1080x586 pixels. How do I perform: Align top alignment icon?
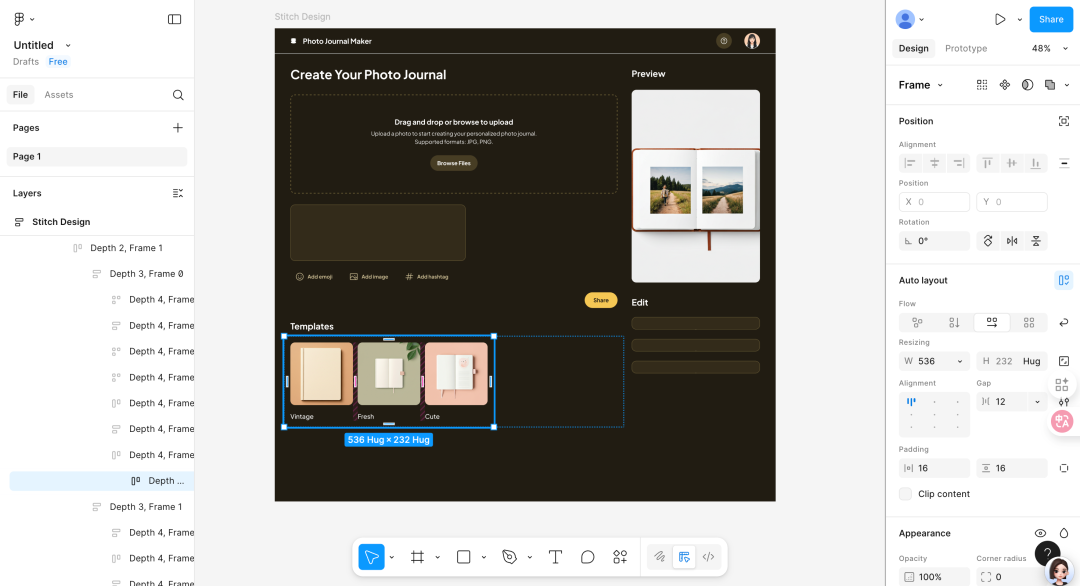tap(987, 163)
